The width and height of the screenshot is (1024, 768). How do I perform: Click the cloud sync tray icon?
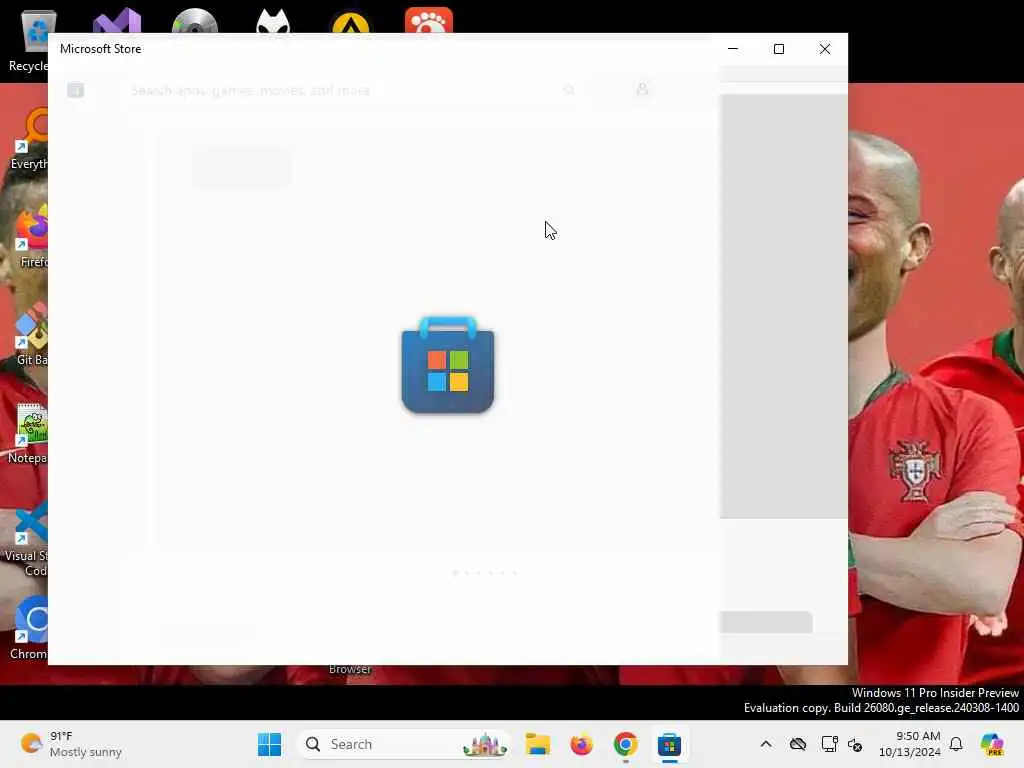coord(797,744)
